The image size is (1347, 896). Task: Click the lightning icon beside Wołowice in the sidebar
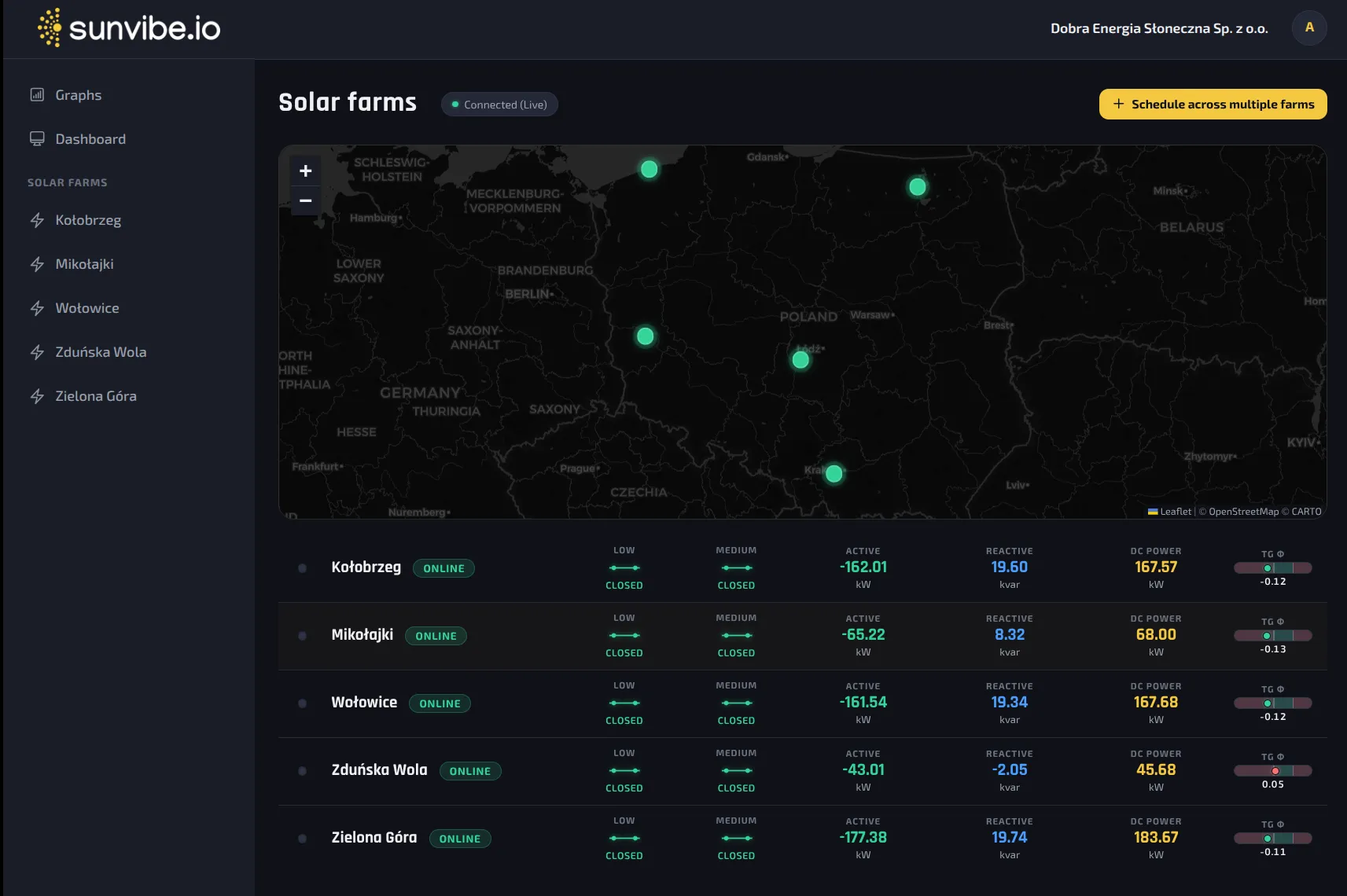[37, 309]
